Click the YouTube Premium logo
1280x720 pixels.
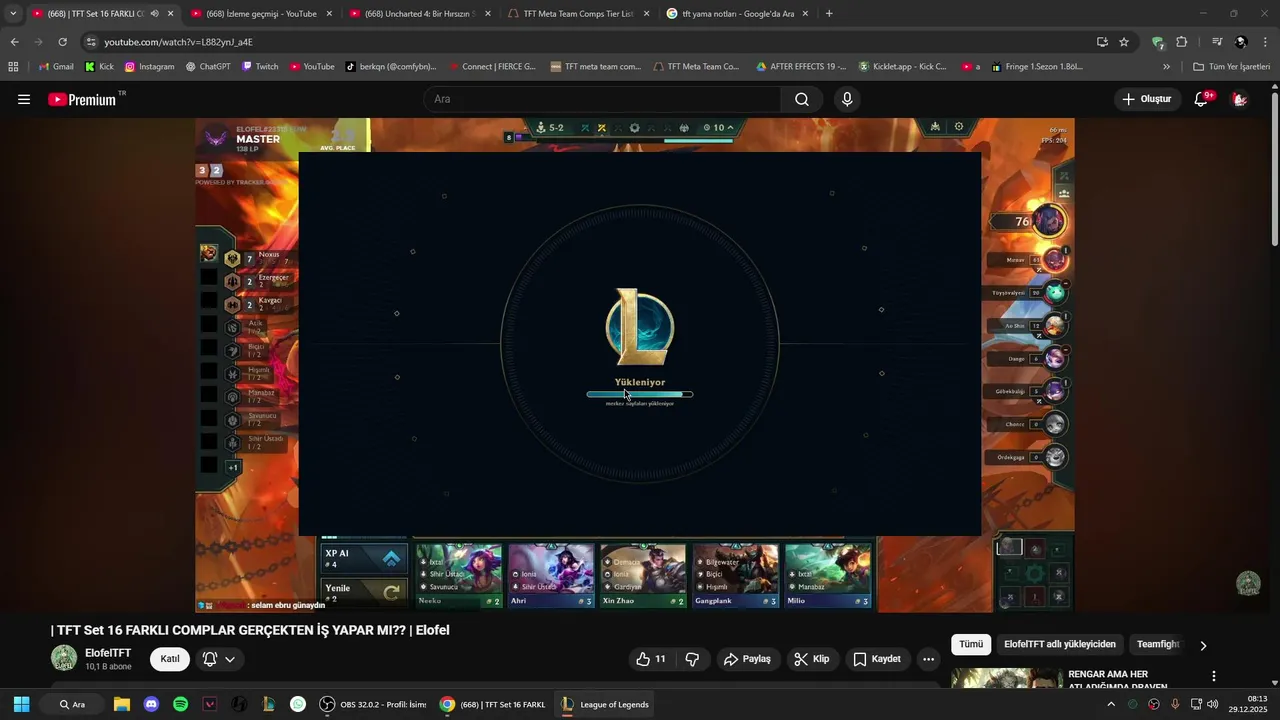[82, 99]
